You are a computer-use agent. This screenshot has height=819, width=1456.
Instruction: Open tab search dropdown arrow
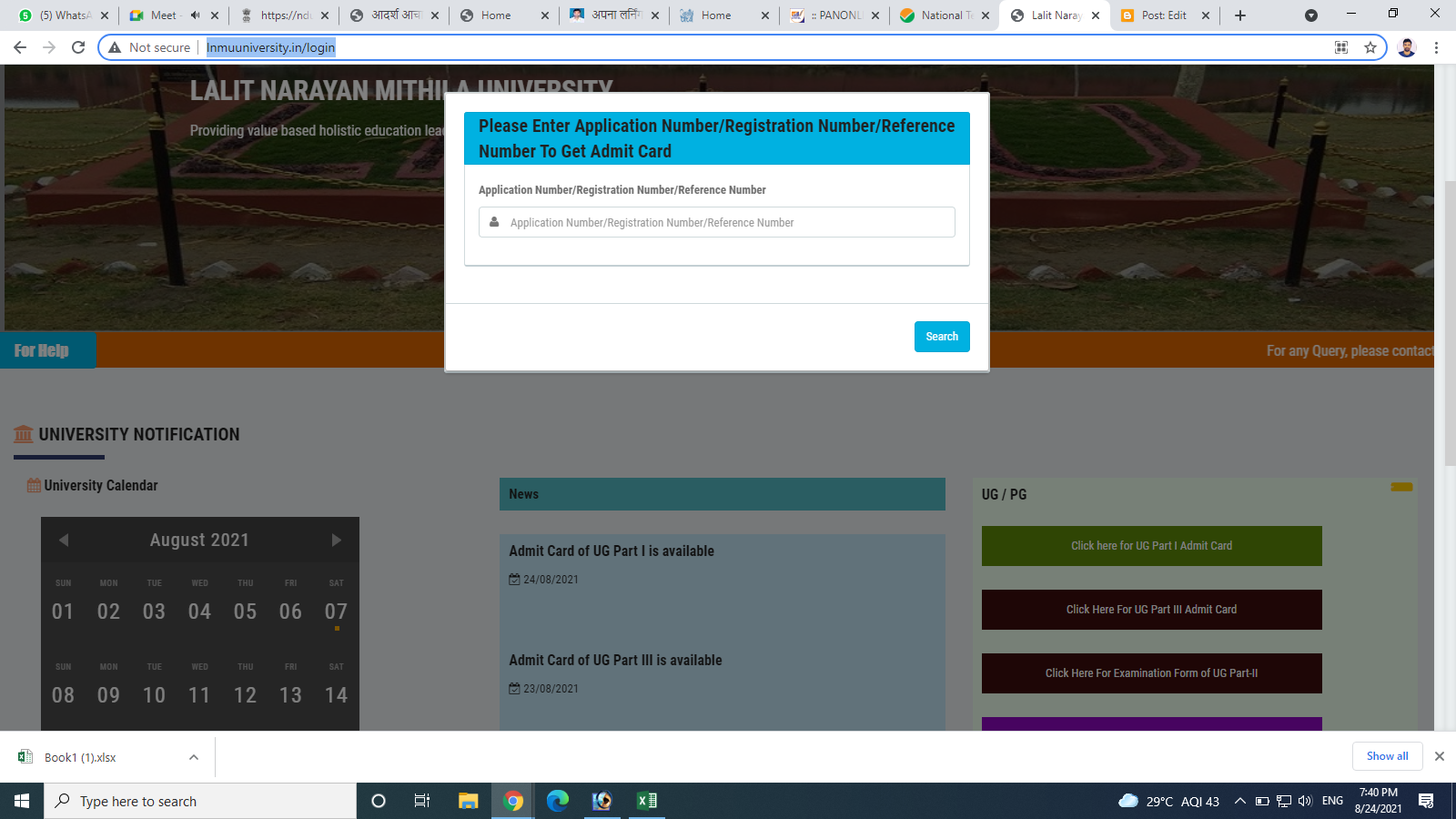click(1311, 15)
